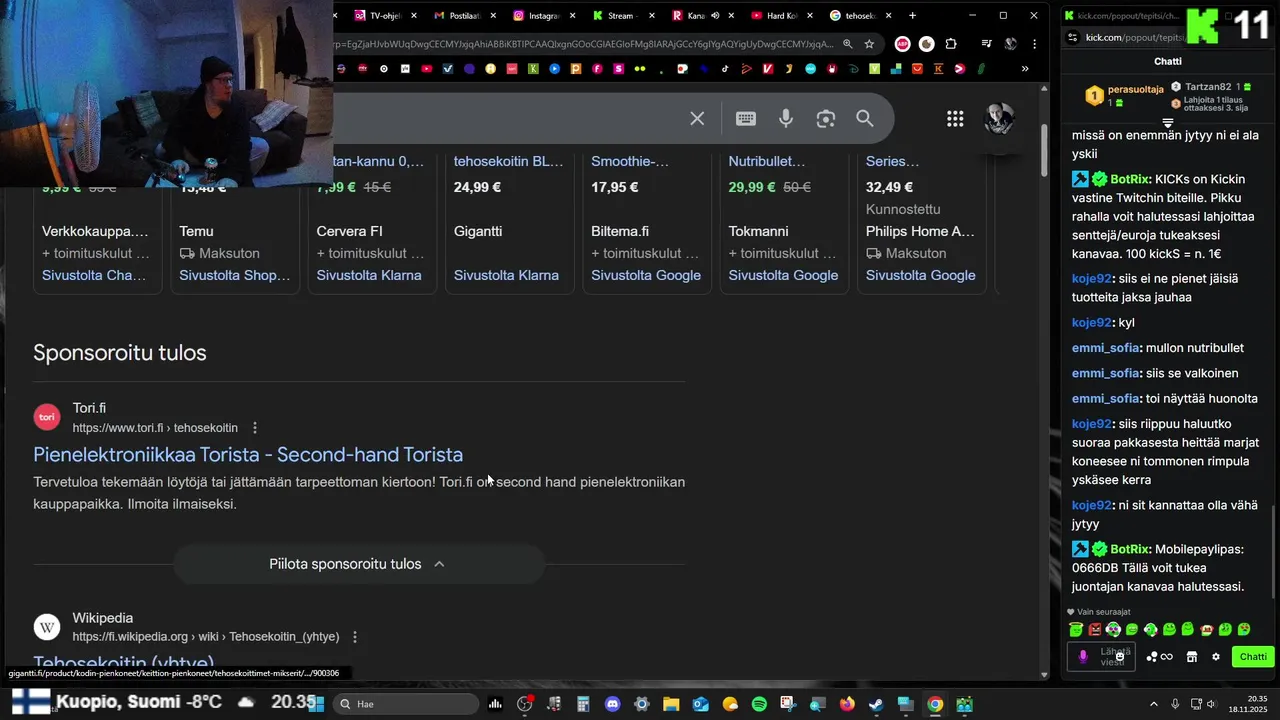Screen dimensions: 1280x720
Task: Open Steam from the taskbar
Action: pyautogui.click(x=876, y=704)
